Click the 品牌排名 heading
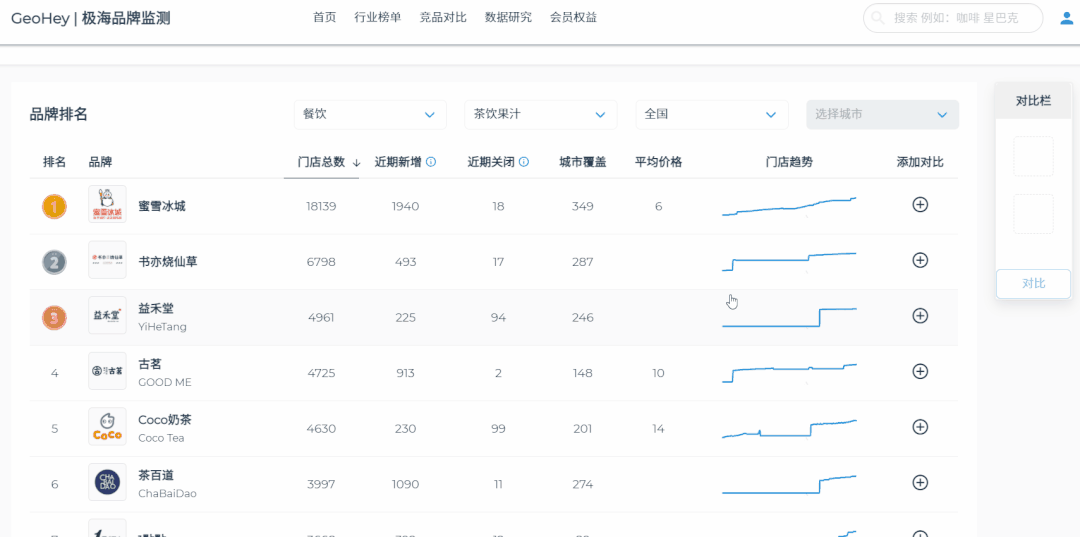 (59, 115)
